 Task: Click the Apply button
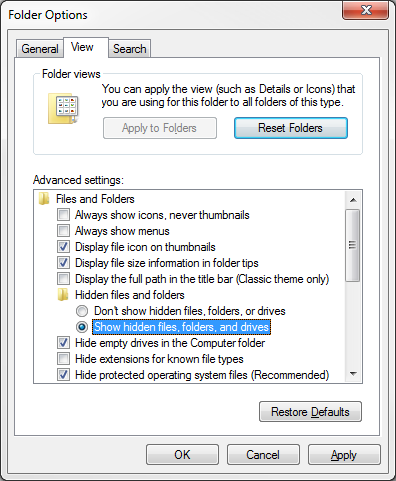[x=344, y=455]
